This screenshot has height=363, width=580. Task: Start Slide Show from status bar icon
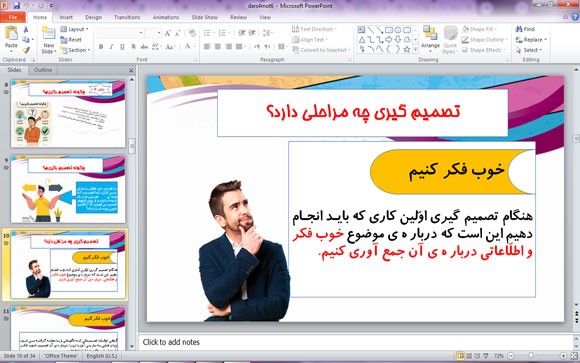coord(486,356)
